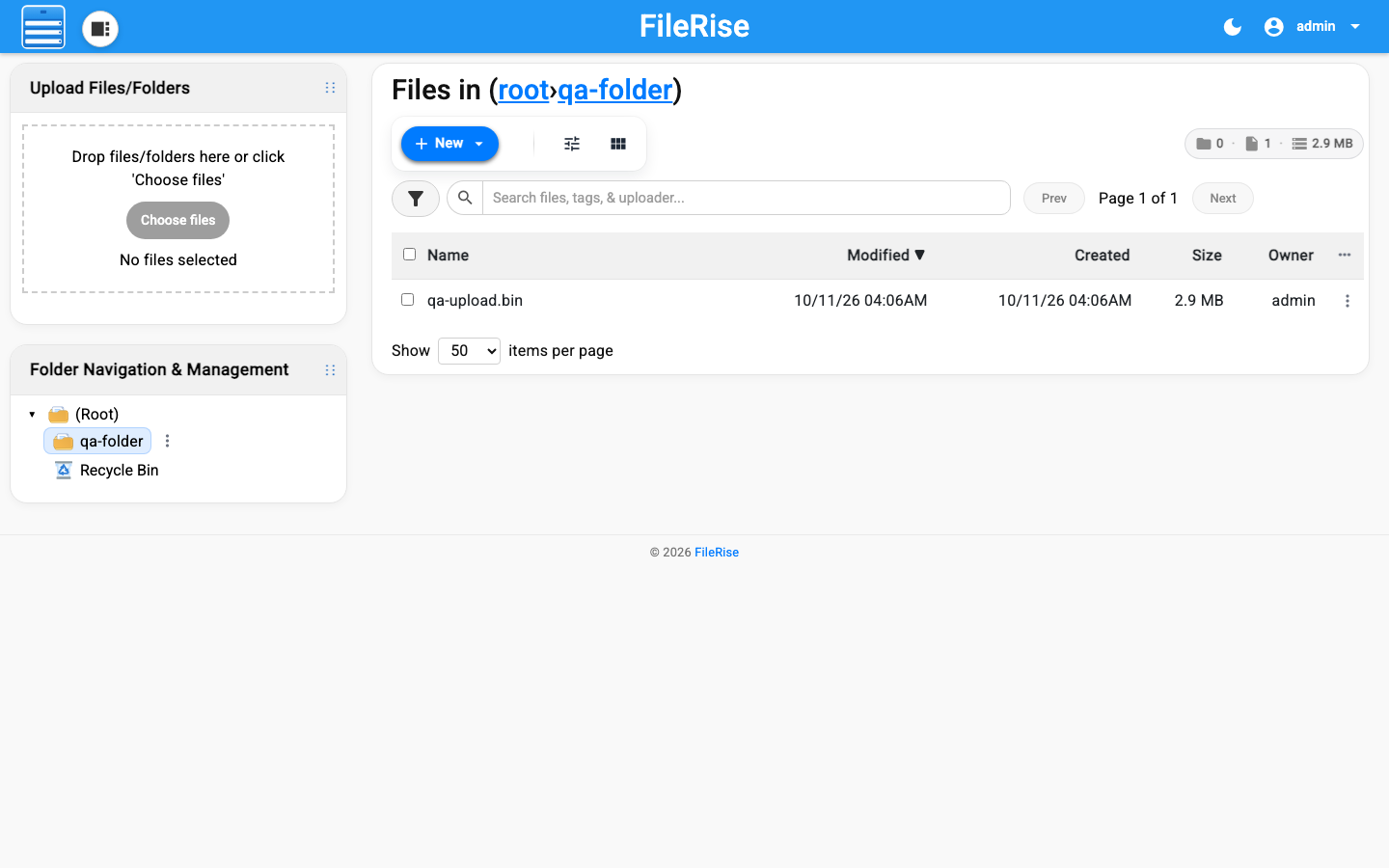This screenshot has height=868, width=1389.
Task: Open the items per page dropdown
Action: (x=469, y=351)
